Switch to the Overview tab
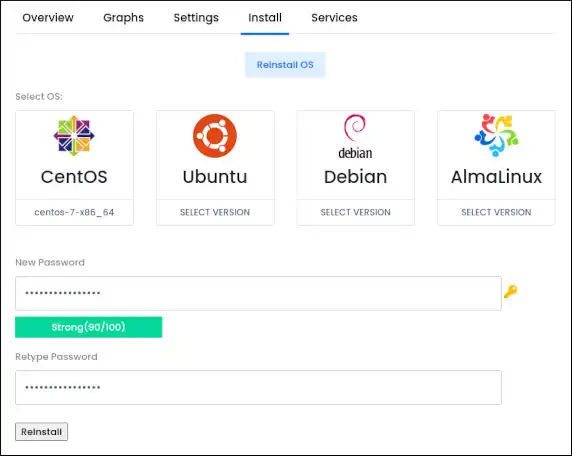572x456 pixels. click(48, 18)
